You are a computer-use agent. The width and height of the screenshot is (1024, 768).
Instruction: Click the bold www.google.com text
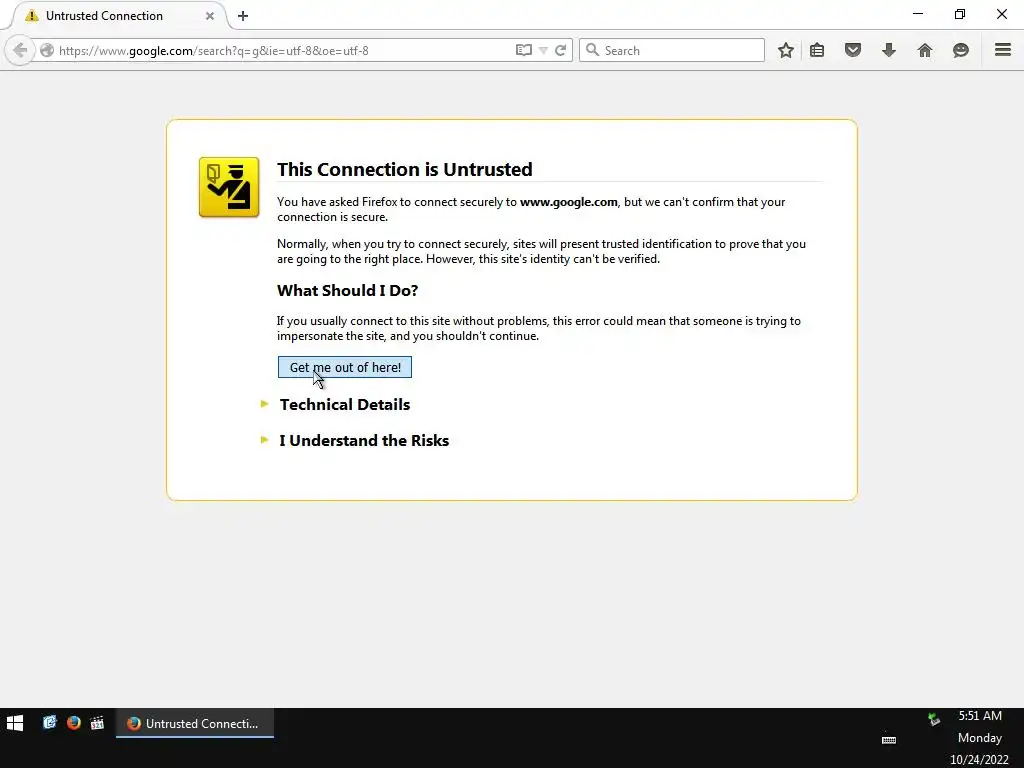pos(568,202)
